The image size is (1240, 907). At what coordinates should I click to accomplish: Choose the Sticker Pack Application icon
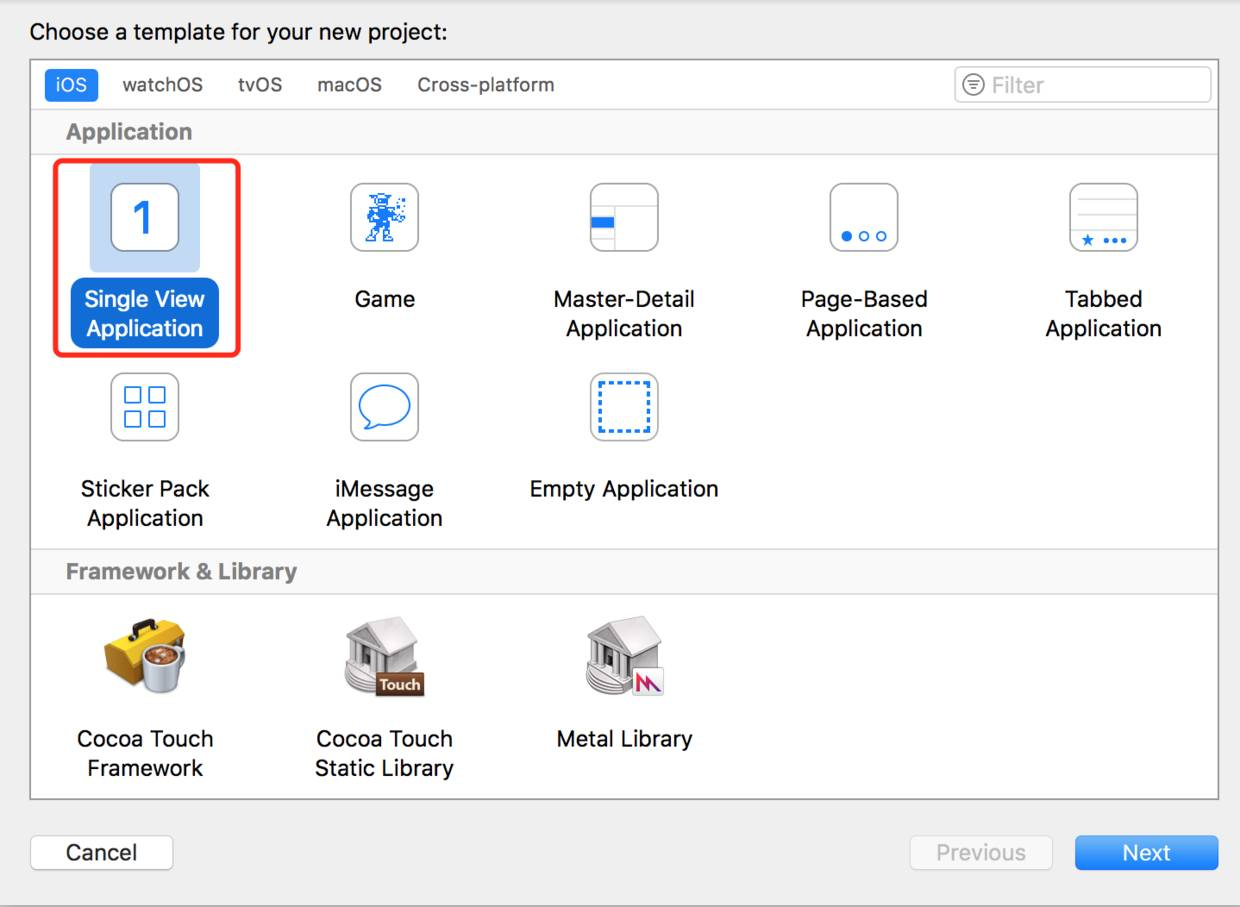[x=144, y=407]
